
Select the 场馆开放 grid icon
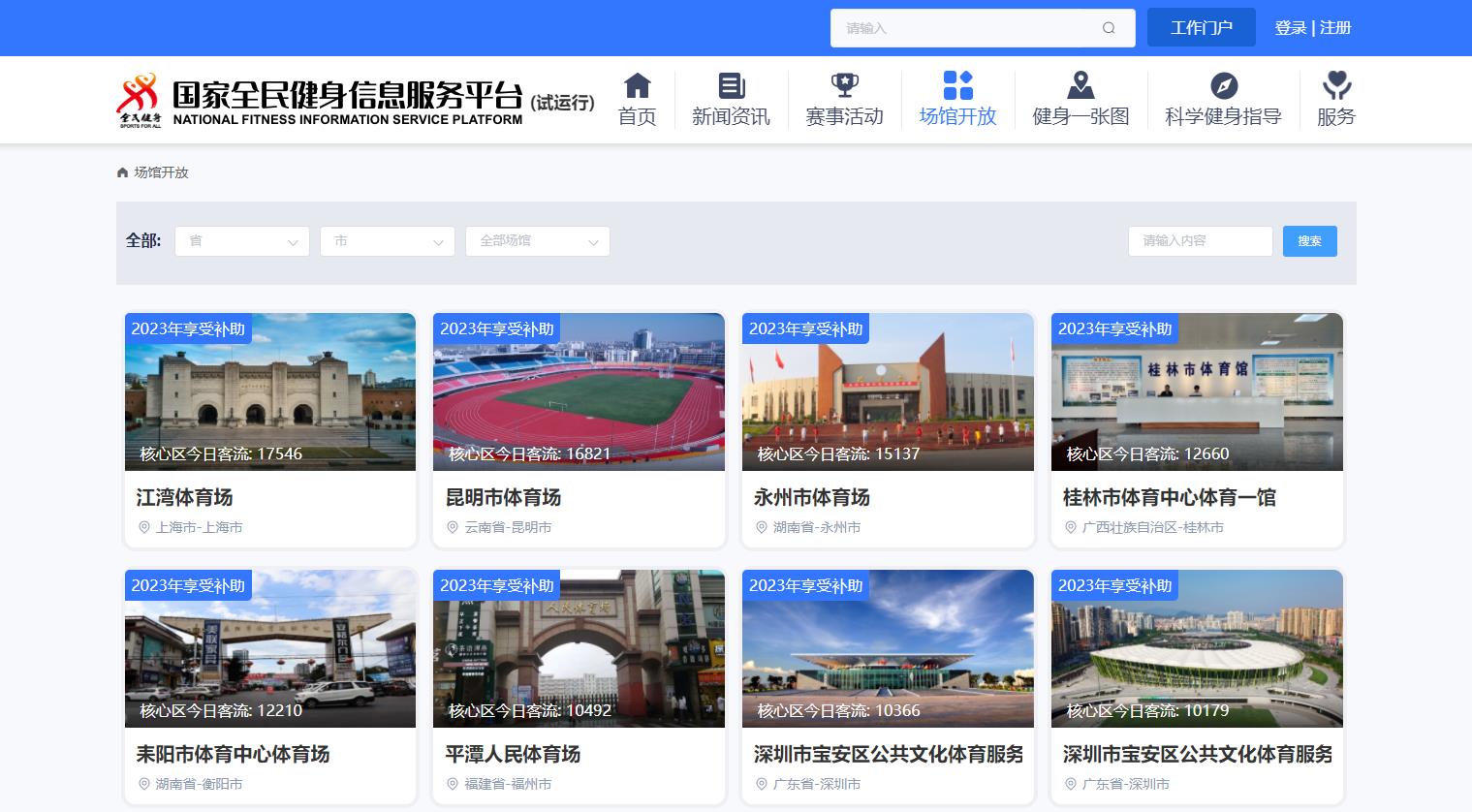[x=957, y=85]
